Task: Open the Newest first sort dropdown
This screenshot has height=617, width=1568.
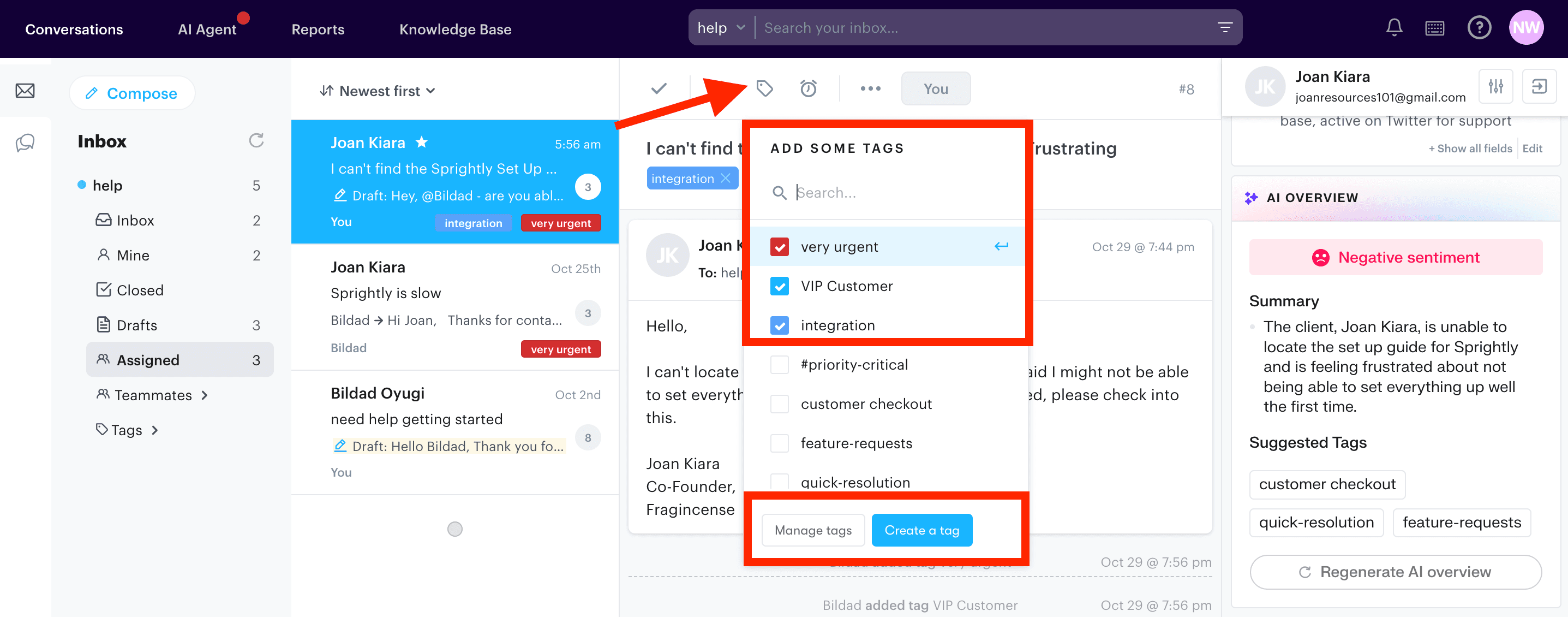Action: tap(378, 90)
